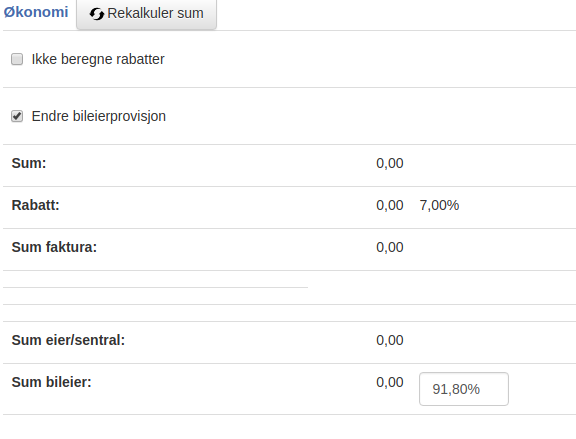
Task: Click the short divider line below Sum faktura
Action: coord(155,288)
